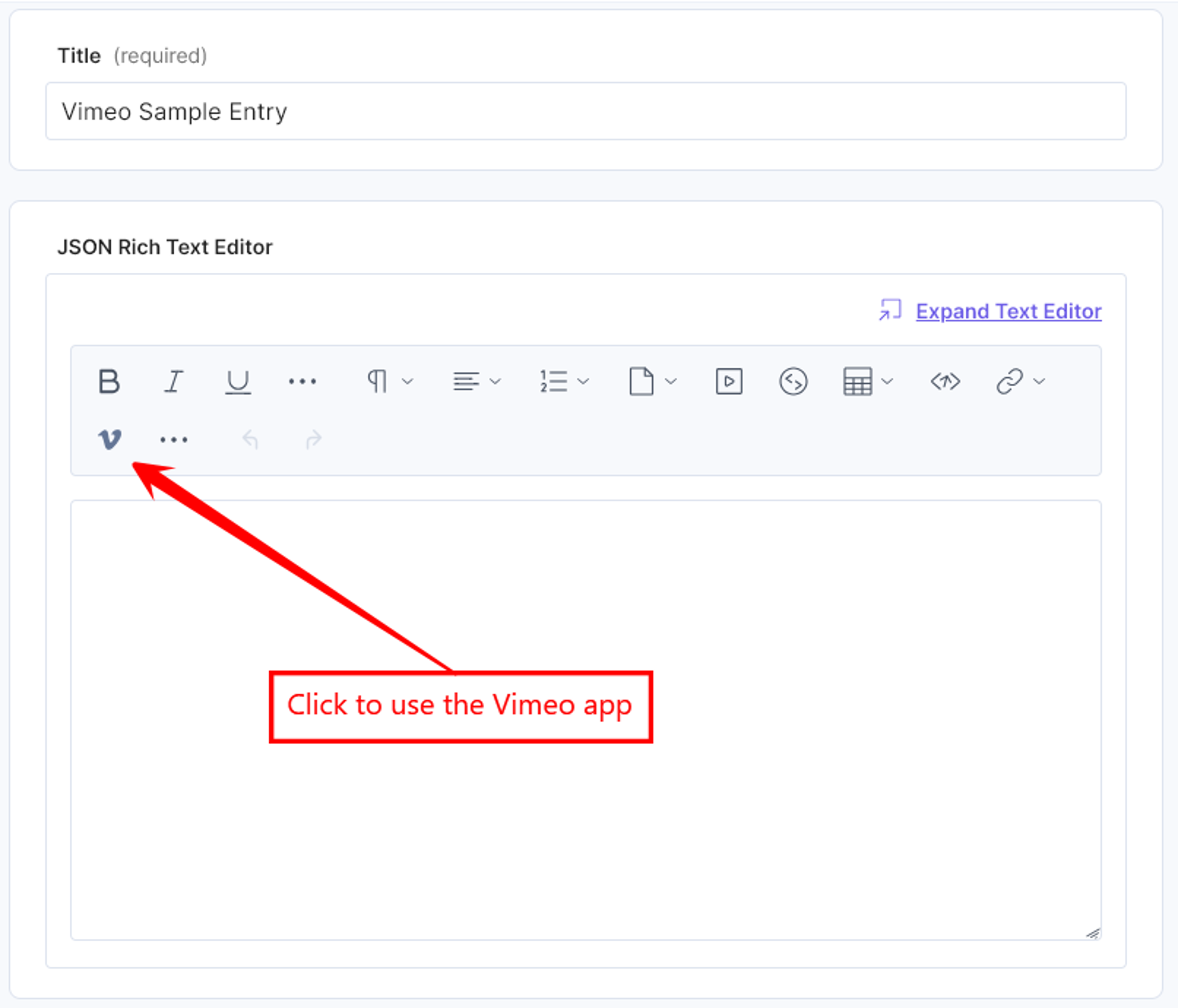This screenshot has height=1008, width=1178.
Task: Click the embed reference circle icon
Action: coord(793,381)
